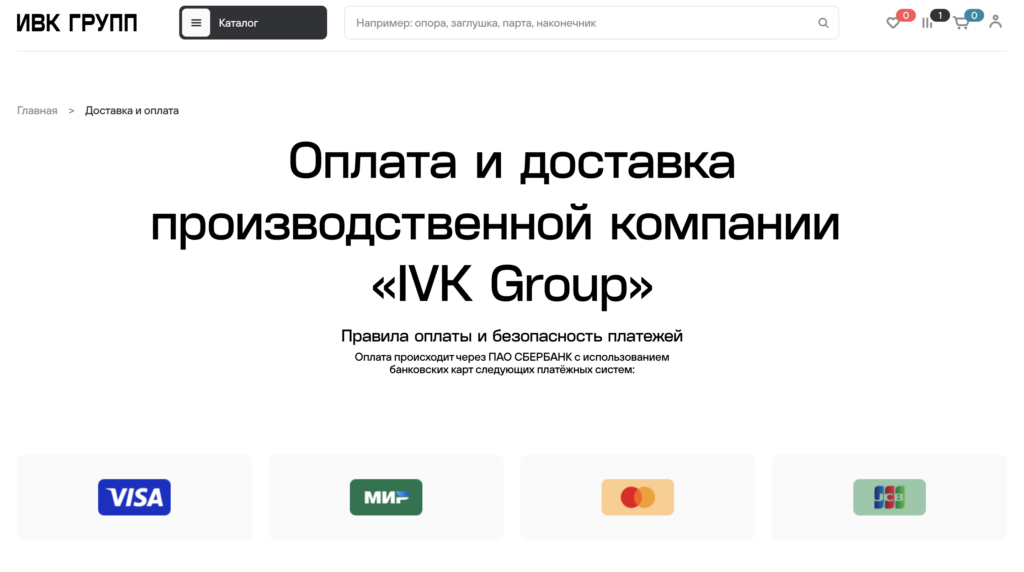Open the comparison list bars icon

tap(927, 23)
